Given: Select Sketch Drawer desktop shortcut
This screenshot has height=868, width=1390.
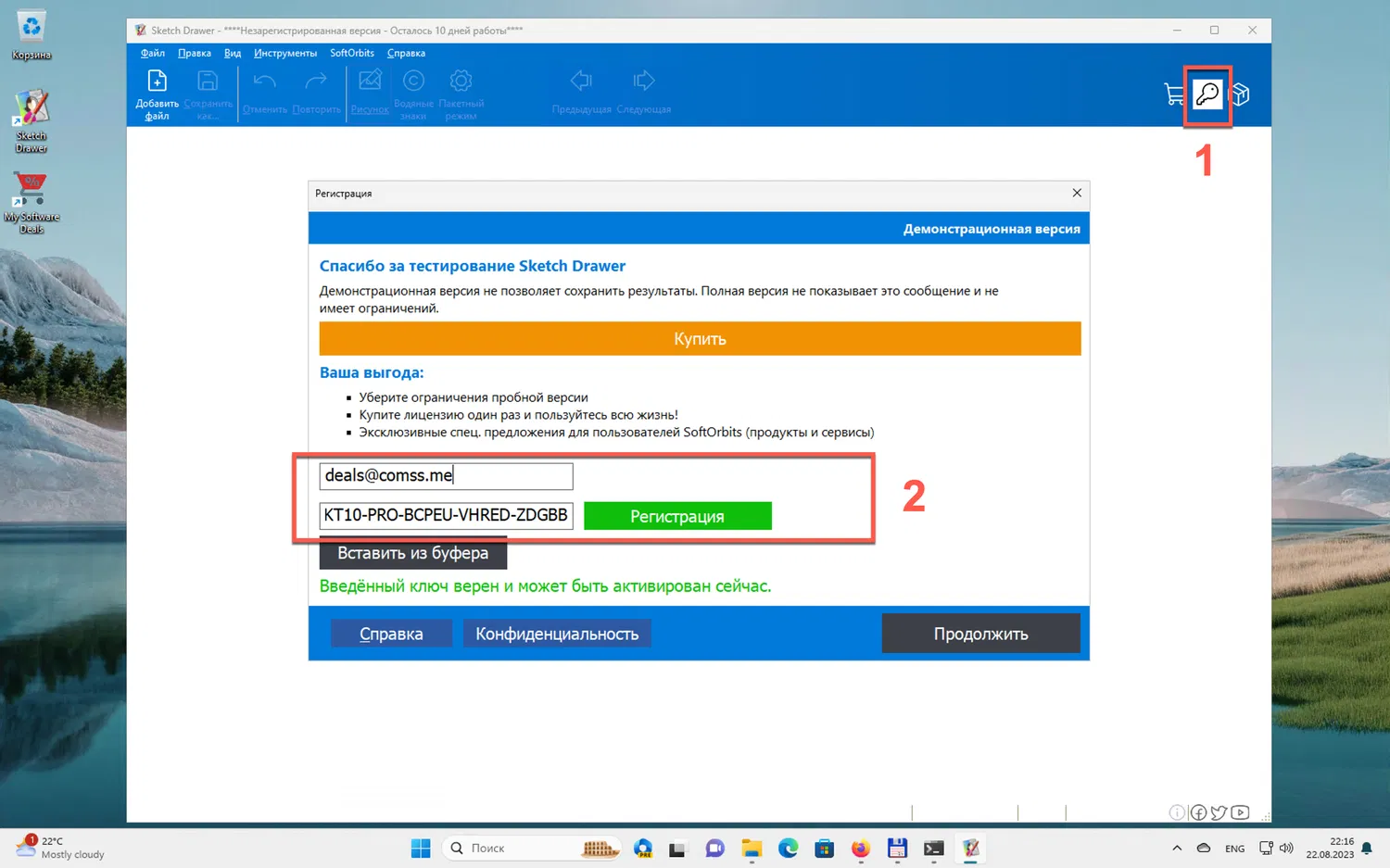Looking at the screenshot, I should coord(32,120).
